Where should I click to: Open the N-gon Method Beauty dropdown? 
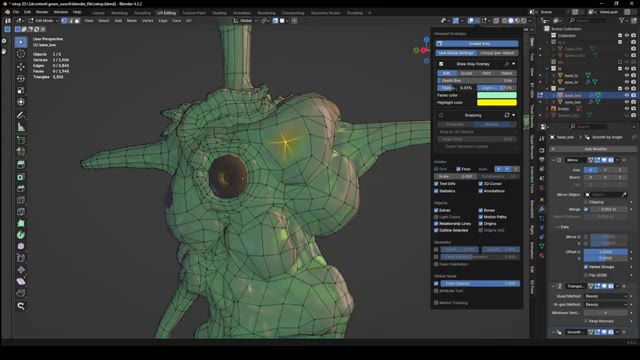coord(606,304)
